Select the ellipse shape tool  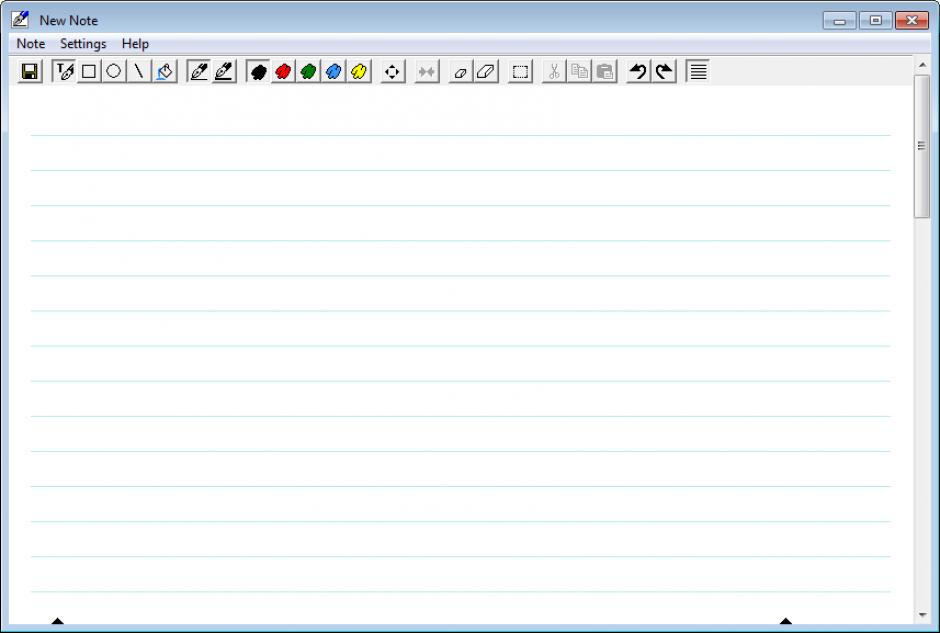(113, 72)
